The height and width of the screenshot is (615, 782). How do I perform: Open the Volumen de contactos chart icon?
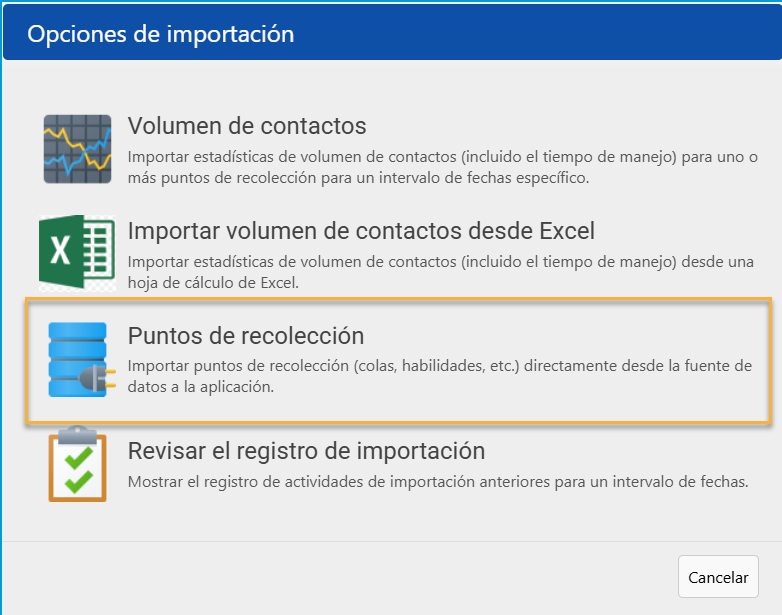tap(77, 149)
